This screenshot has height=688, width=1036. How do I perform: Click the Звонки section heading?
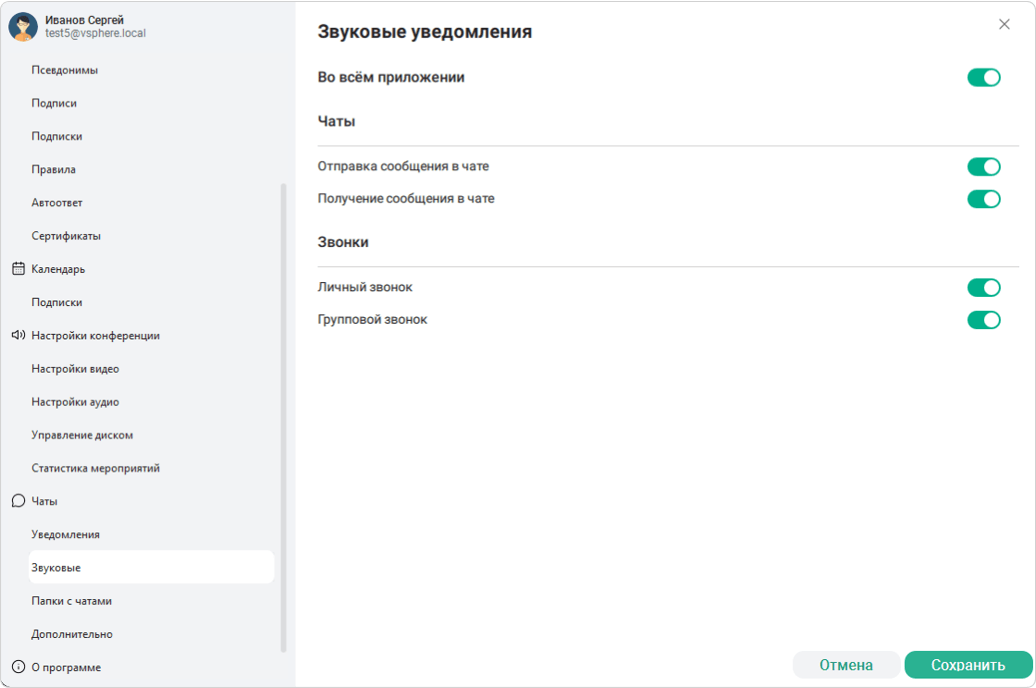(x=343, y=242)
